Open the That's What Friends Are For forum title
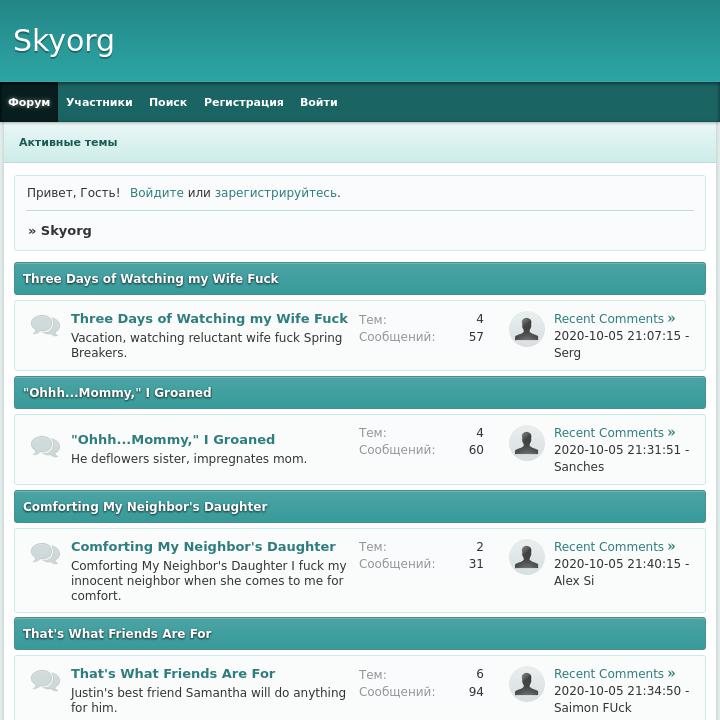This screenshot has width=720, height=720. click(173, 674)
